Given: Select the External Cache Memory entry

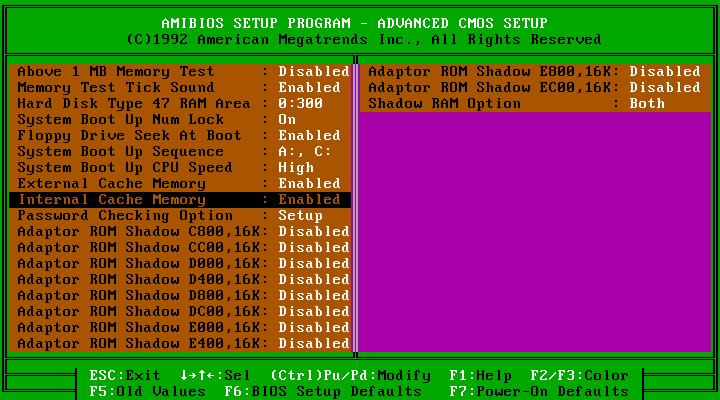Looking at the screenshot, I should point(180,184).
